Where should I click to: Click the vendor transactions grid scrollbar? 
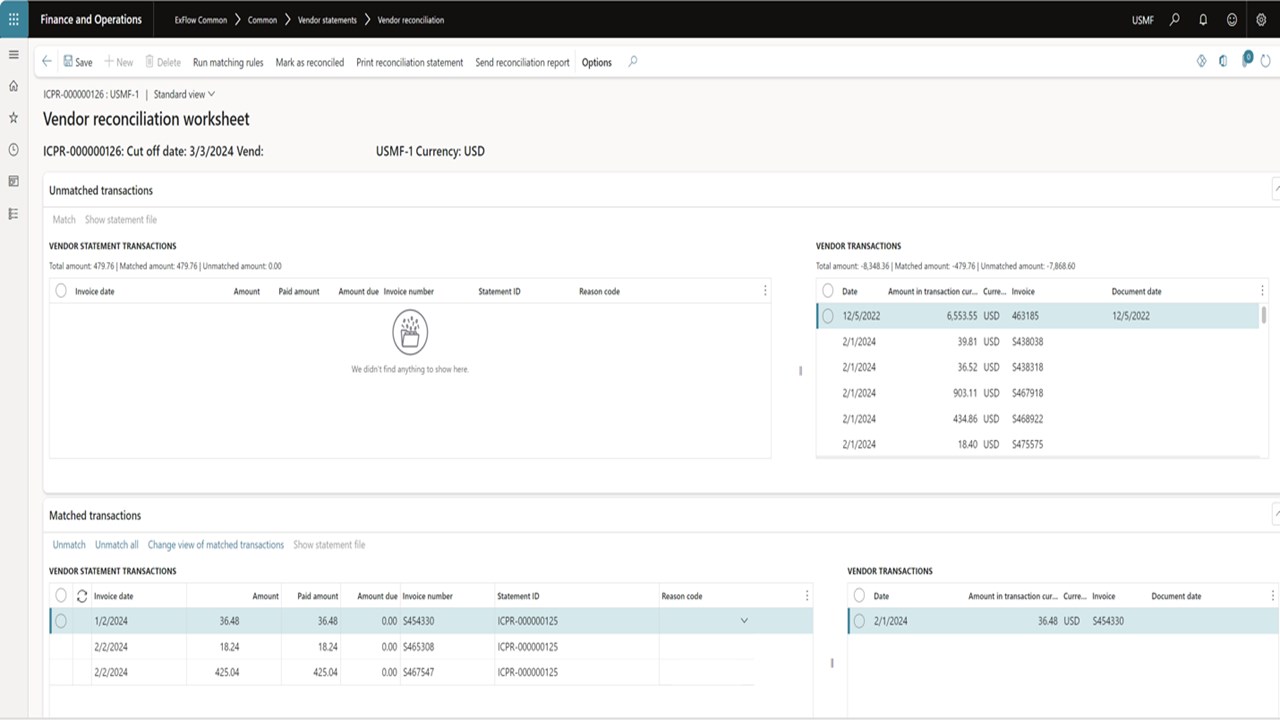tap(1264, 316)
